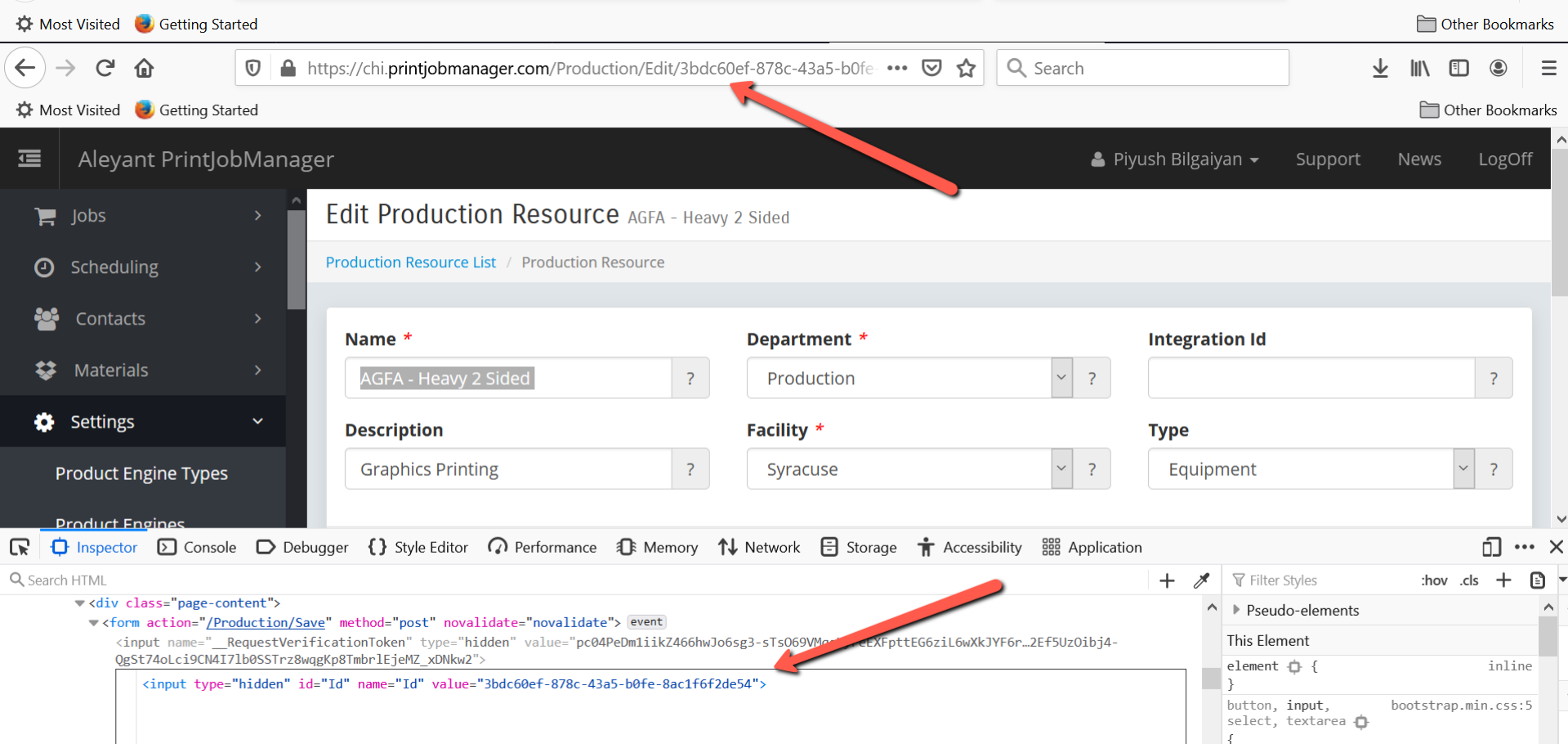This screenshot has width=1568, height=744.
Task: Switch to the Style Editor tab
Action: click(x=418, y=547)
